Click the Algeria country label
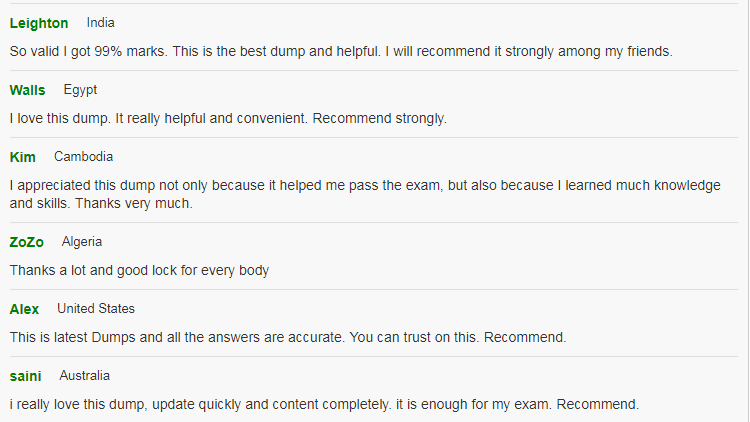 pos(82,242)
